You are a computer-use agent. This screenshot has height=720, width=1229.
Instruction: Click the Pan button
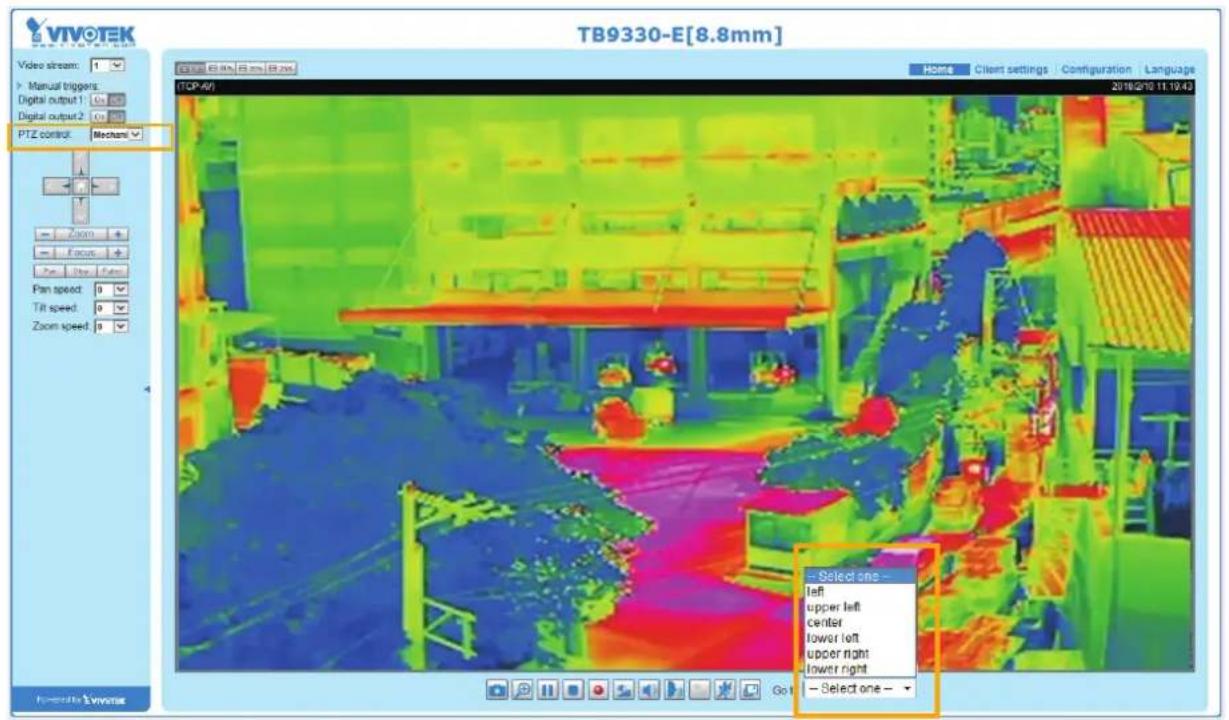tap(50, 271)
